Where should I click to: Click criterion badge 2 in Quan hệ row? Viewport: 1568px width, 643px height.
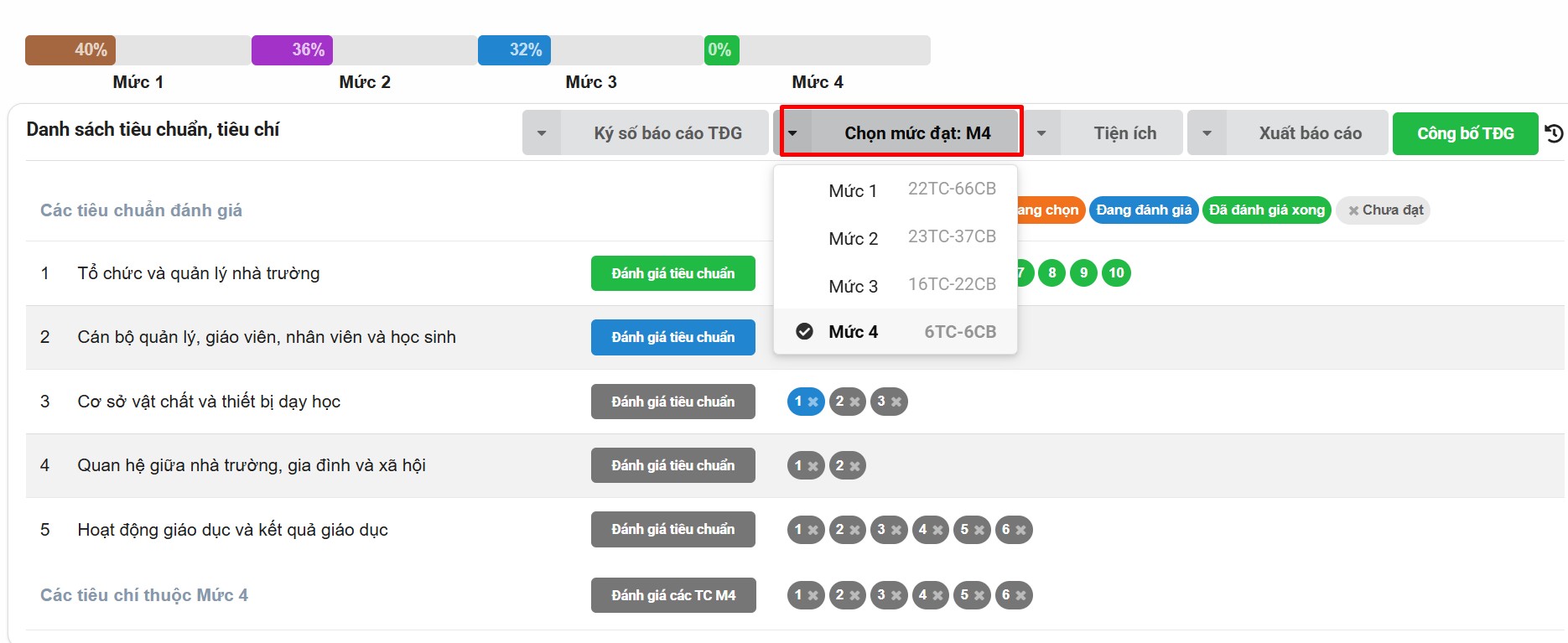(847, 465)
